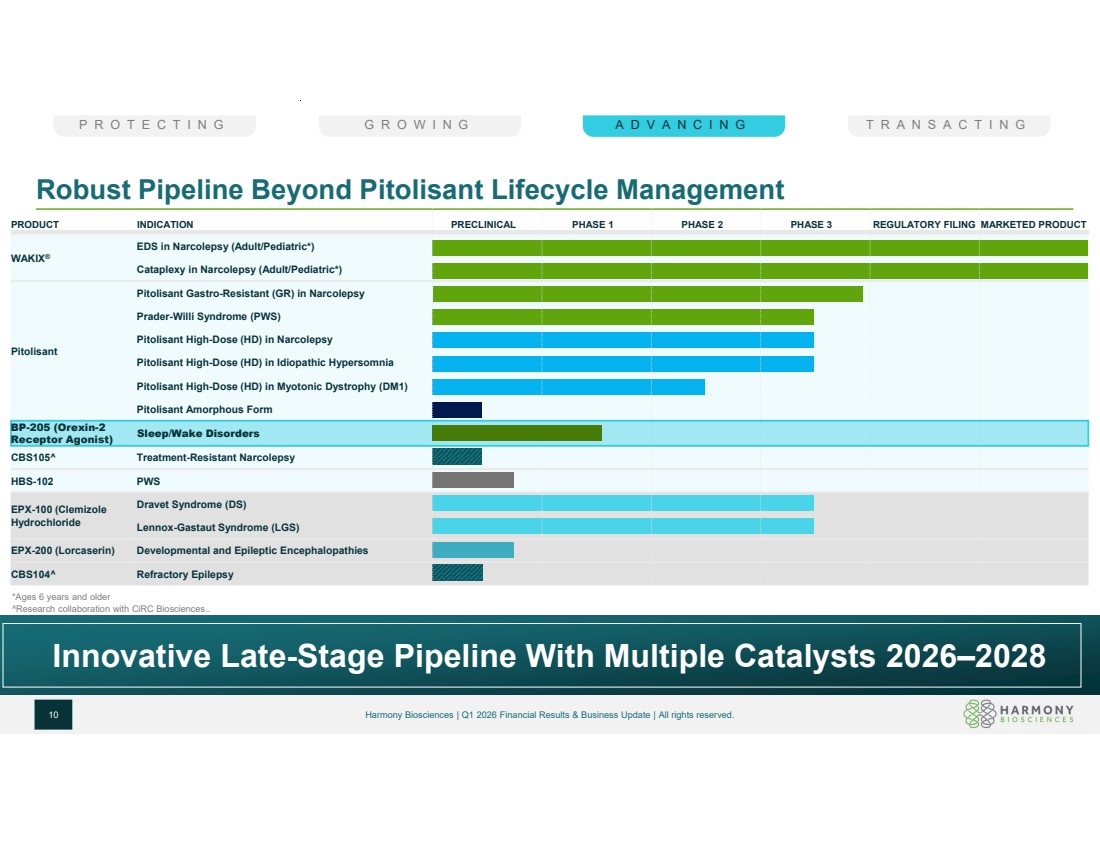1100x849 pixels.
Task: Click Dravet Syndrome (DS) text
Action: 191,504
